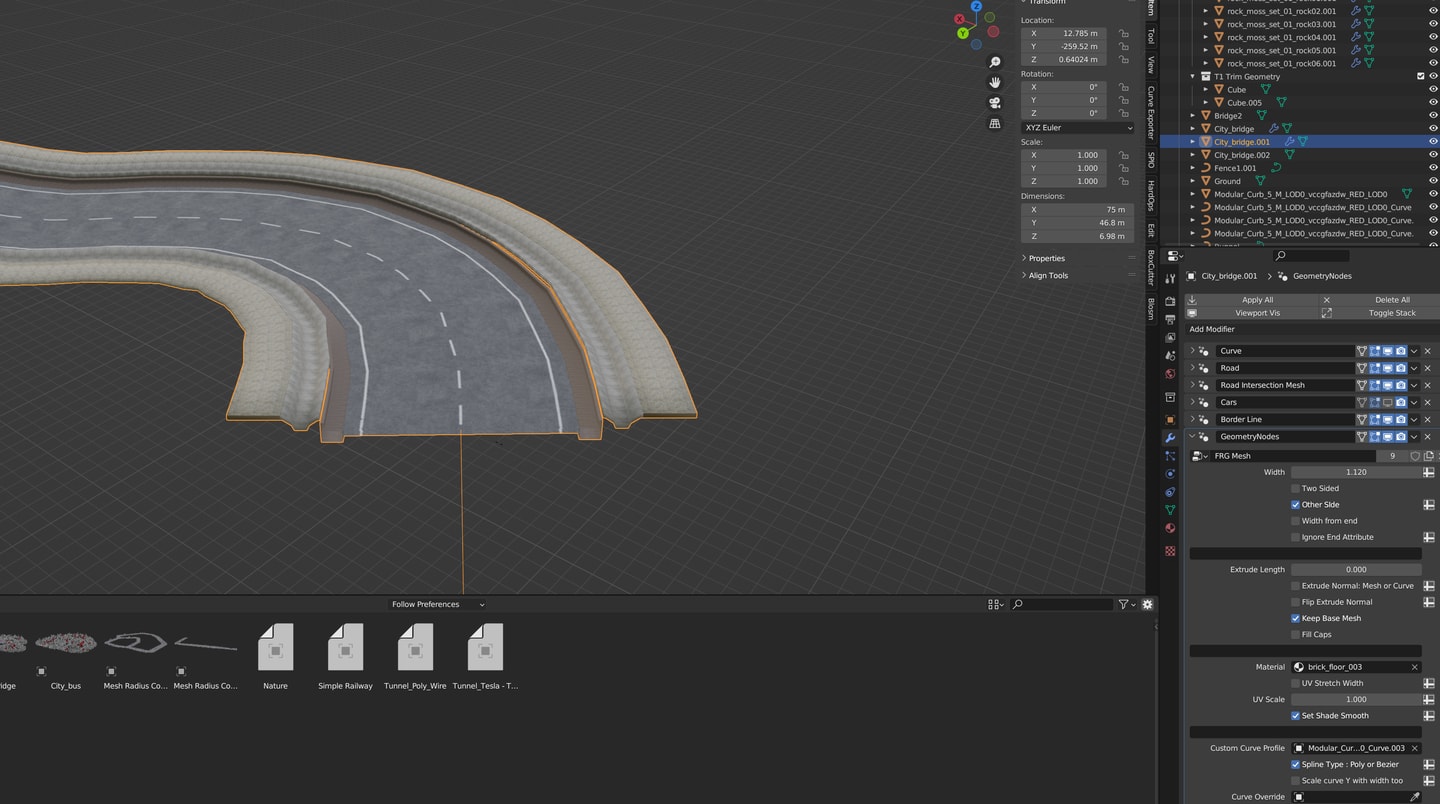Expand the Curve modifier panel

pos(1192,351)
